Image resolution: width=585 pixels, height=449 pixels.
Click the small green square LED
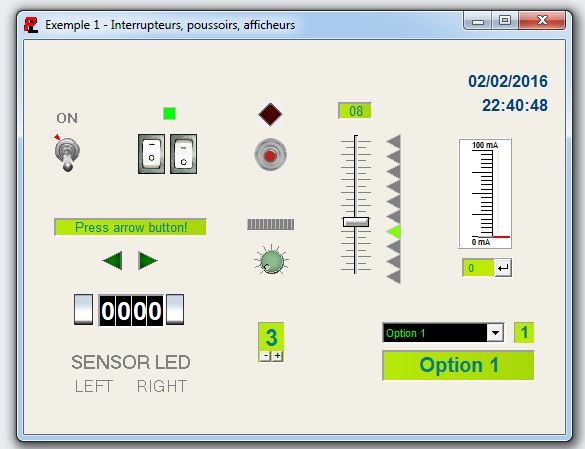click(169, 113)
